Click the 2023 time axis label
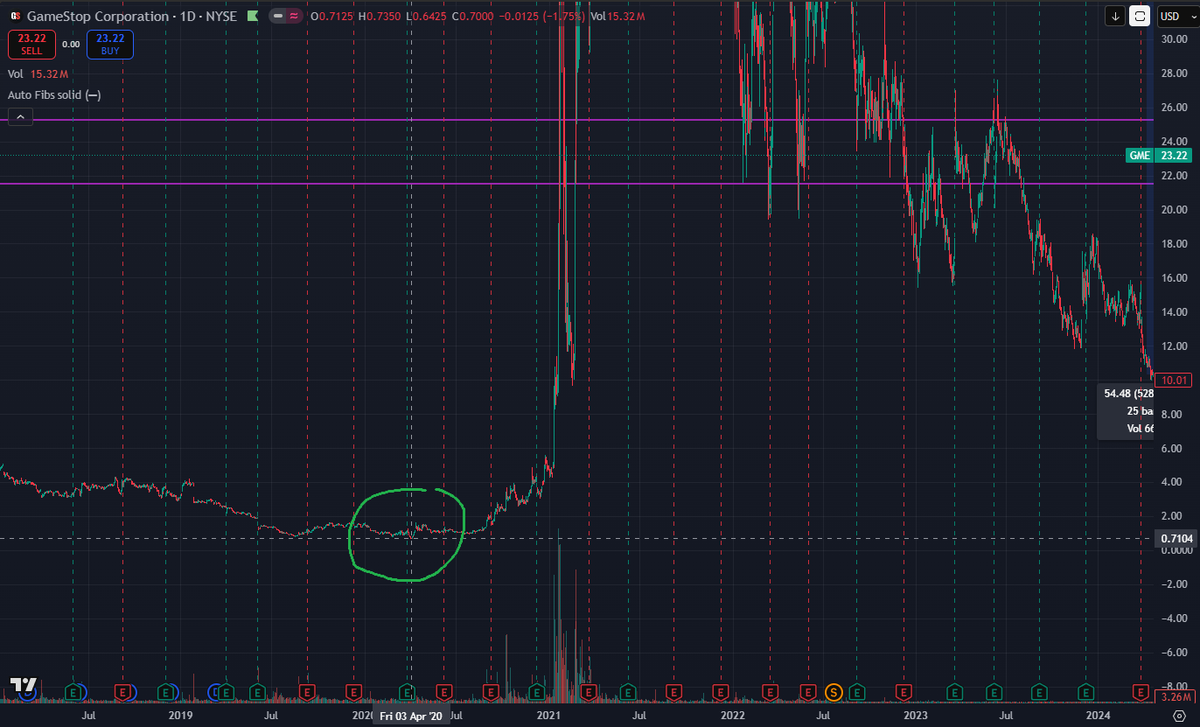This screenshot has width=1200, height=727. point(915,716)
